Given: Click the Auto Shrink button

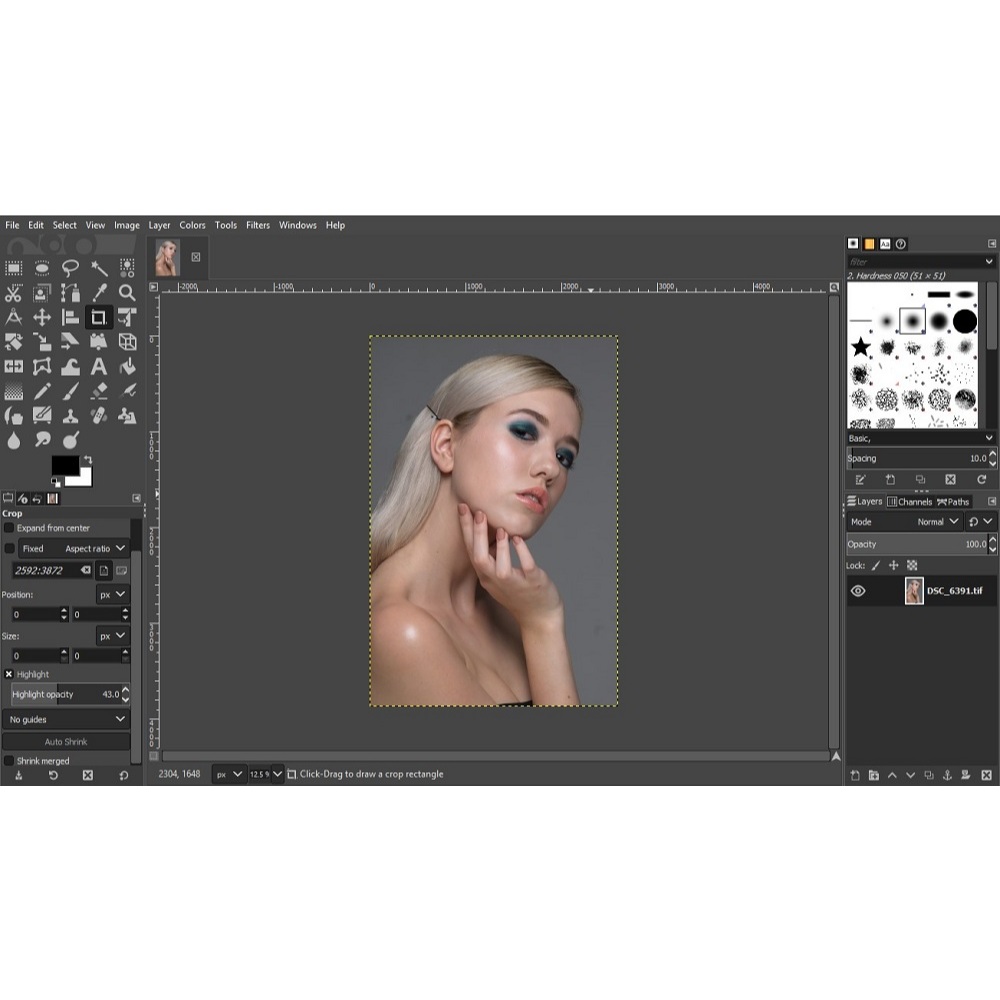Looking at the screenshot, I should coord(66,742).
